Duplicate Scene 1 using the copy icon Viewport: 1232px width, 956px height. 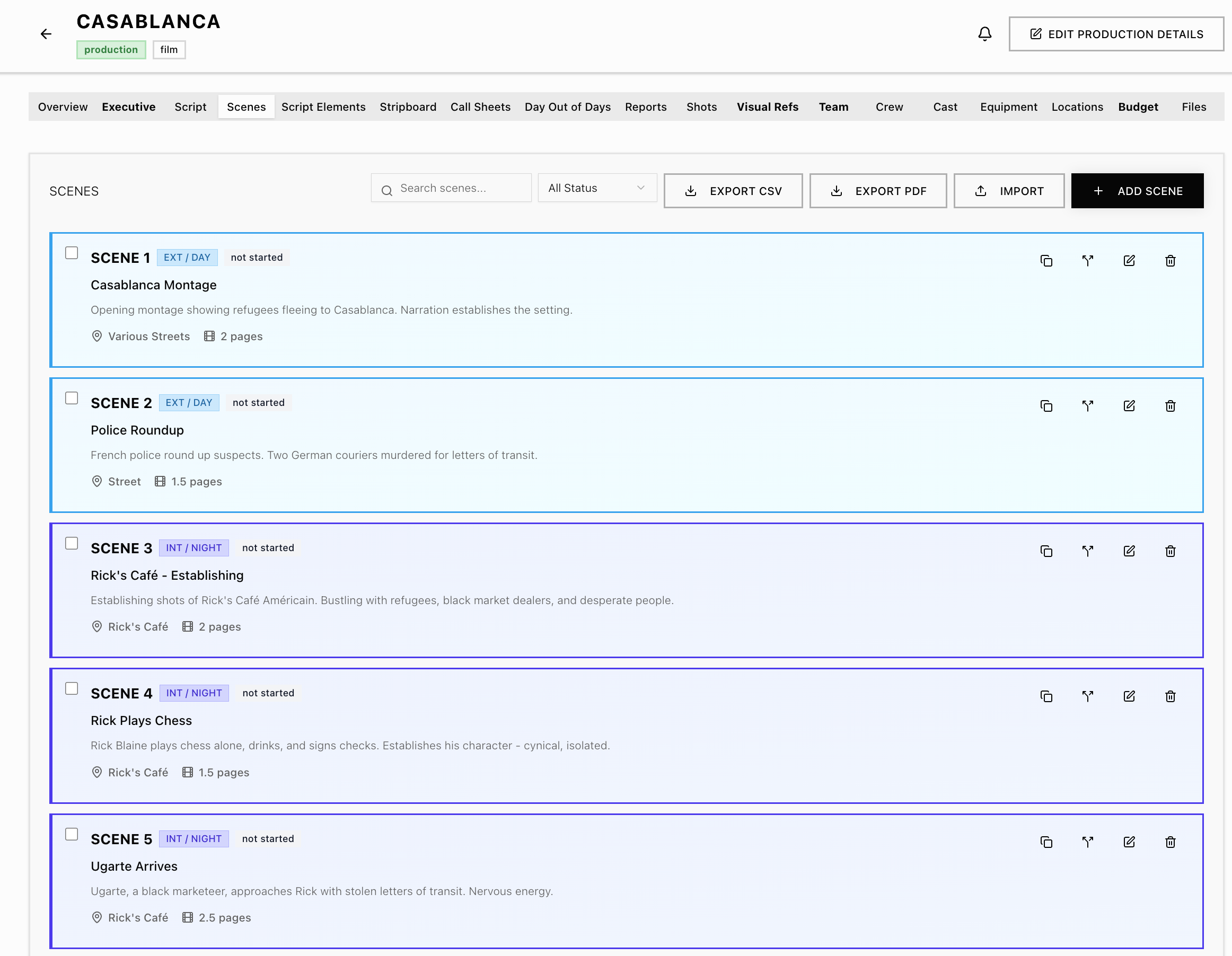pyautogui.click(x=1046, y=261)
